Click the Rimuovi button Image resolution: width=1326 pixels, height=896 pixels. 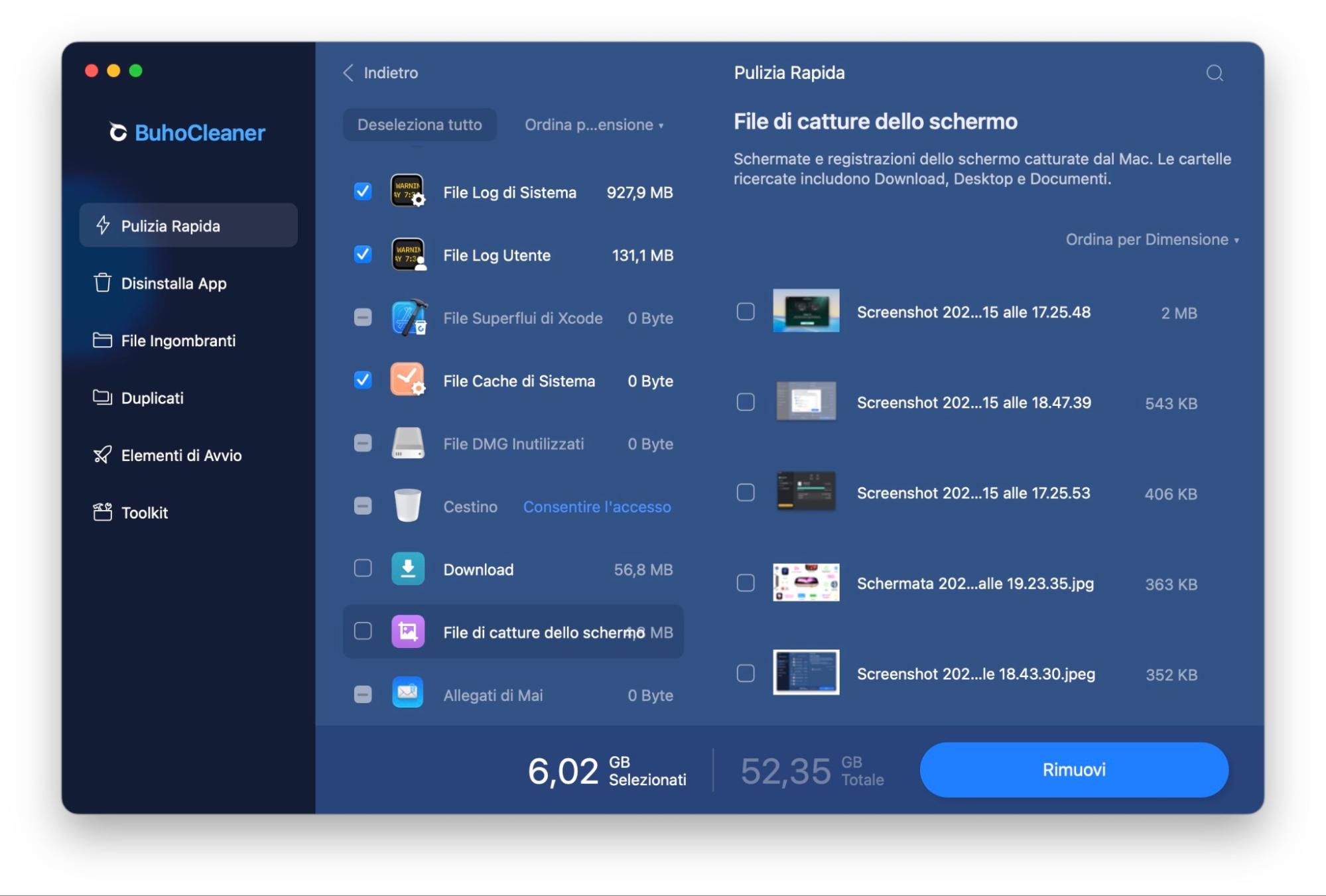[x=1073, y=769]
